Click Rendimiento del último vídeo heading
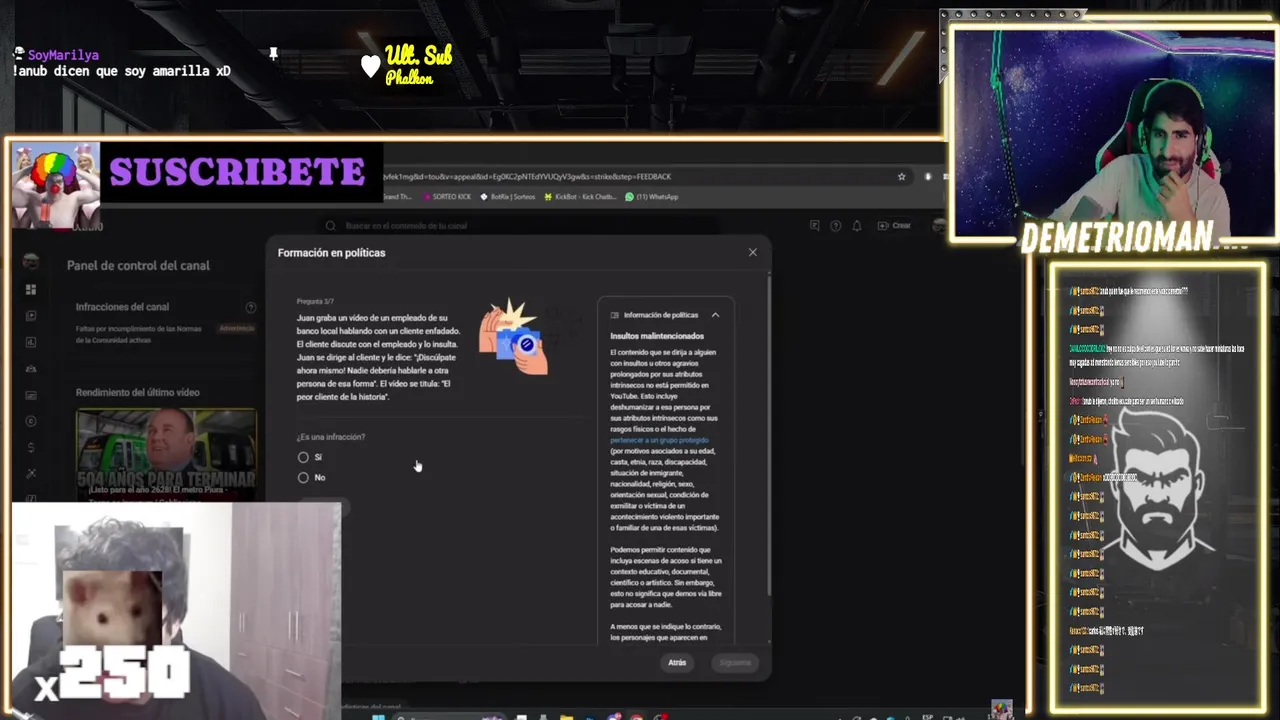 137,393
